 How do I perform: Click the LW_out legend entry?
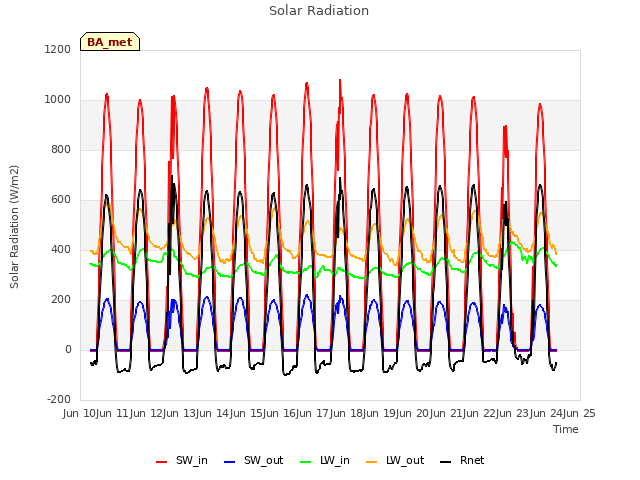tap(395, 460)
